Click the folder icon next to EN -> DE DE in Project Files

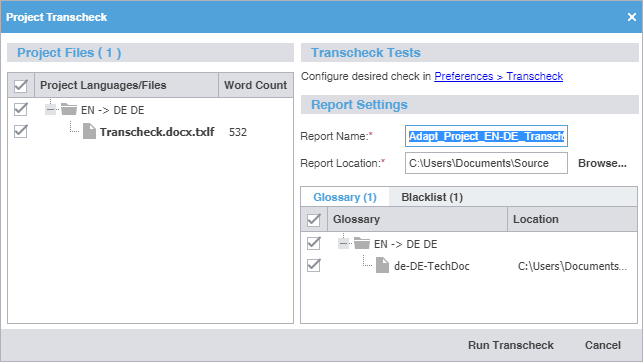point(69,109)
